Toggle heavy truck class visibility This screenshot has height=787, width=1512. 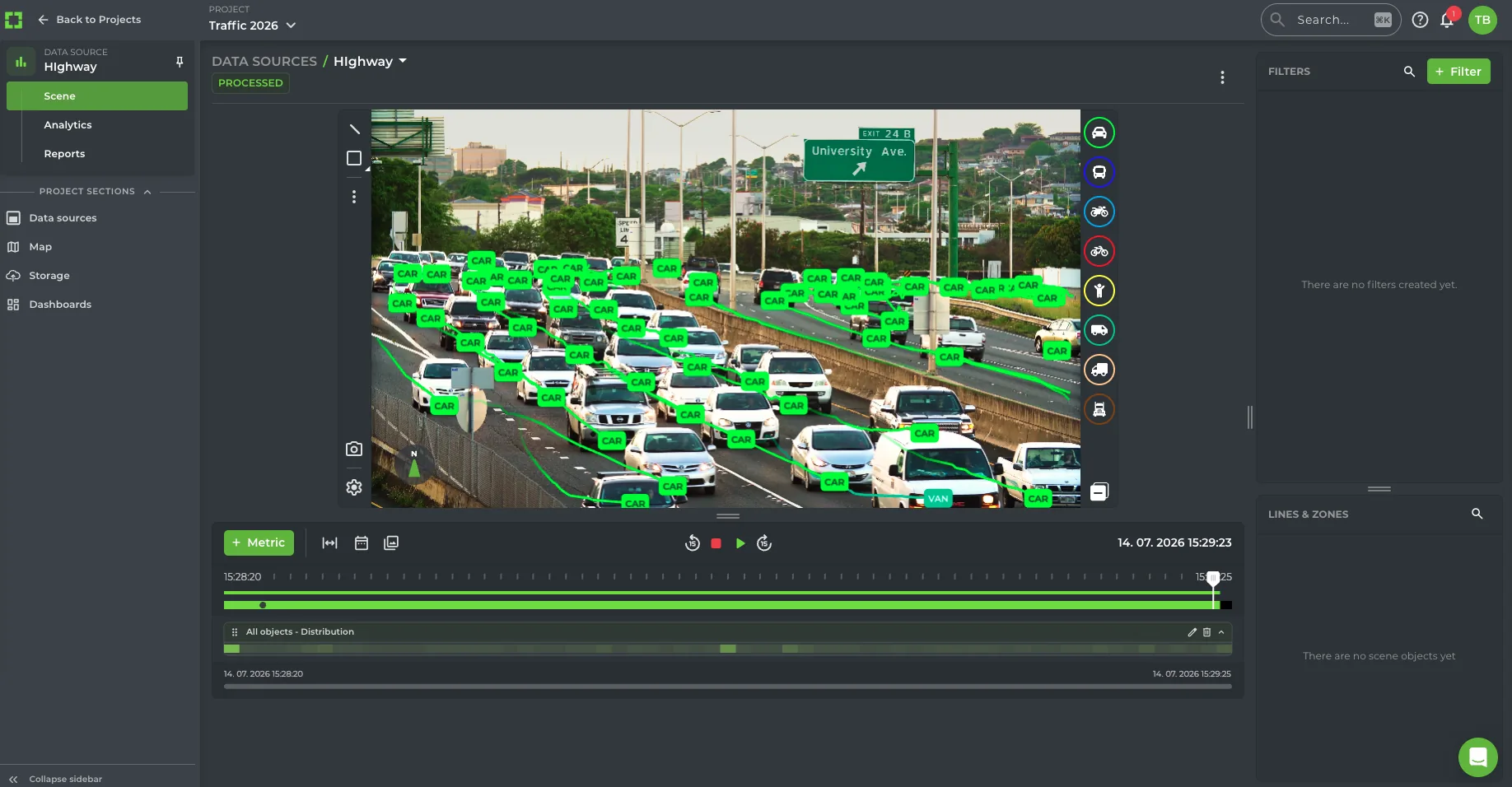(x=1099, y=409)
